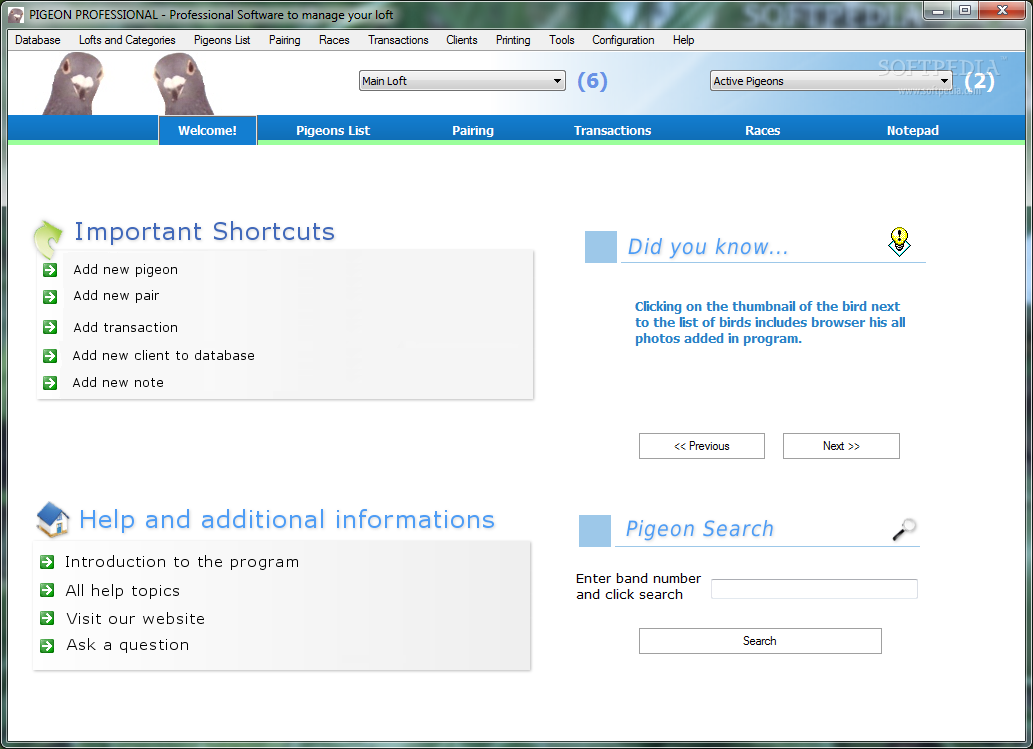This screenshot has height=749, width=1033.
Task: Open the Help menu
Action: pos(683,40)
